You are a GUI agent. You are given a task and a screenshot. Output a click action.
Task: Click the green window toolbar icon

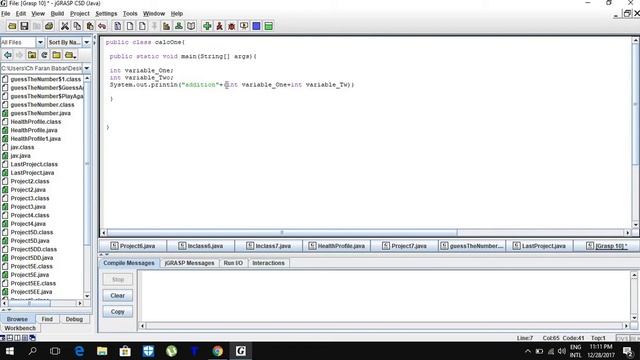pos(269,26)
